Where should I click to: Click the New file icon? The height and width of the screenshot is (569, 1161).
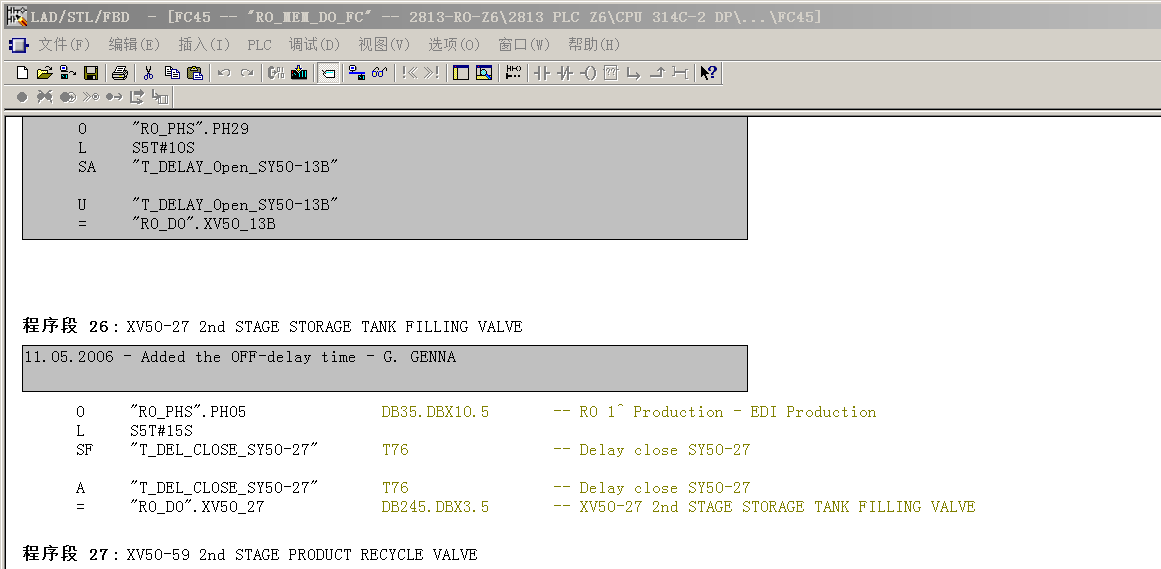[x=22, y=73]
